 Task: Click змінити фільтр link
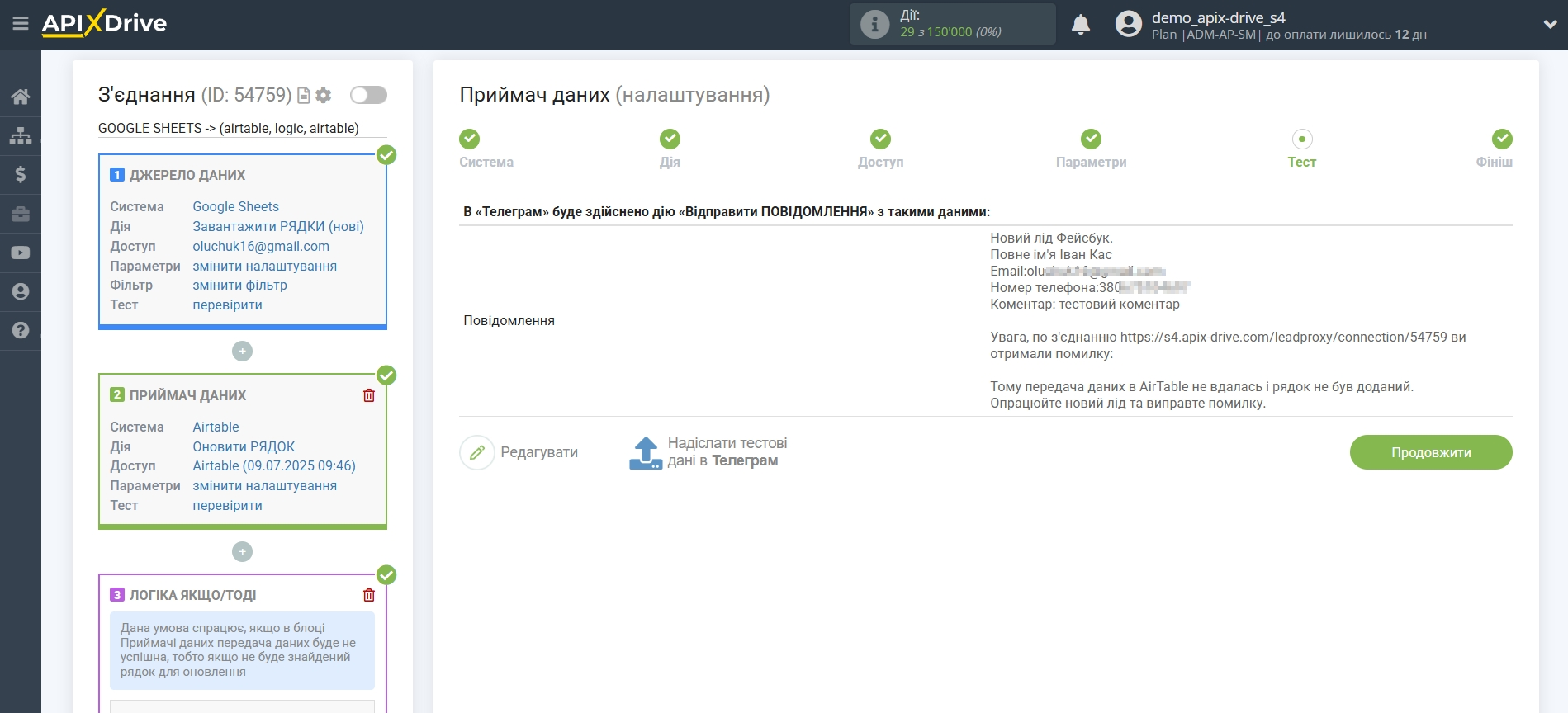[x=239, y=285]
